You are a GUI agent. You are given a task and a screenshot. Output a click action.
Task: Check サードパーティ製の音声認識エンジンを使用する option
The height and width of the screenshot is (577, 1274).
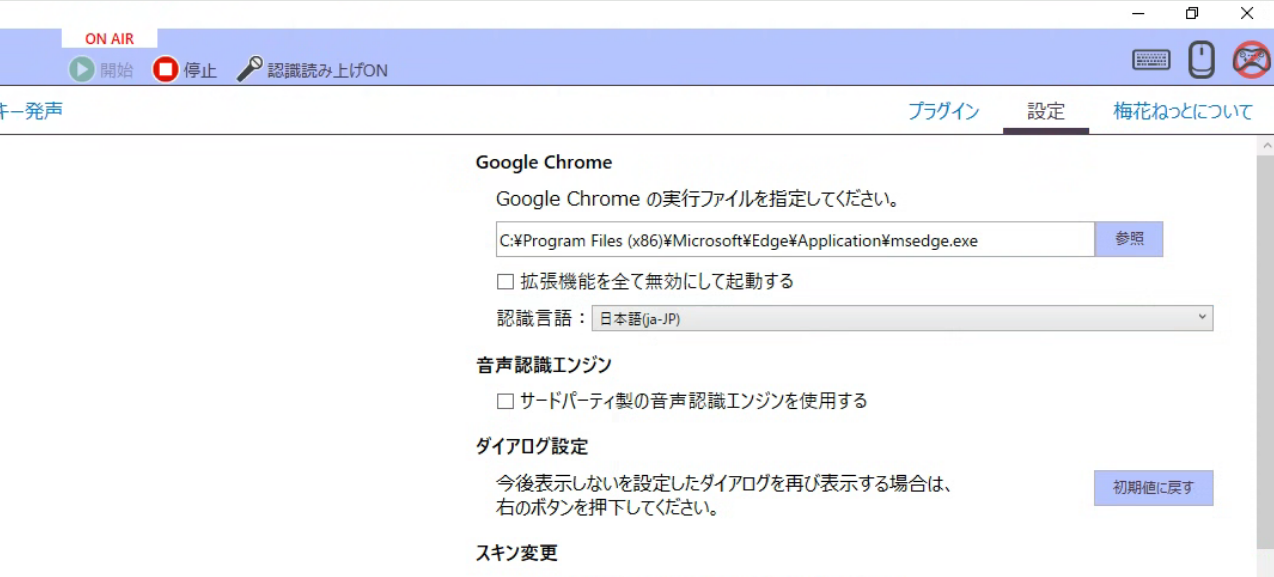coord(506,402)
